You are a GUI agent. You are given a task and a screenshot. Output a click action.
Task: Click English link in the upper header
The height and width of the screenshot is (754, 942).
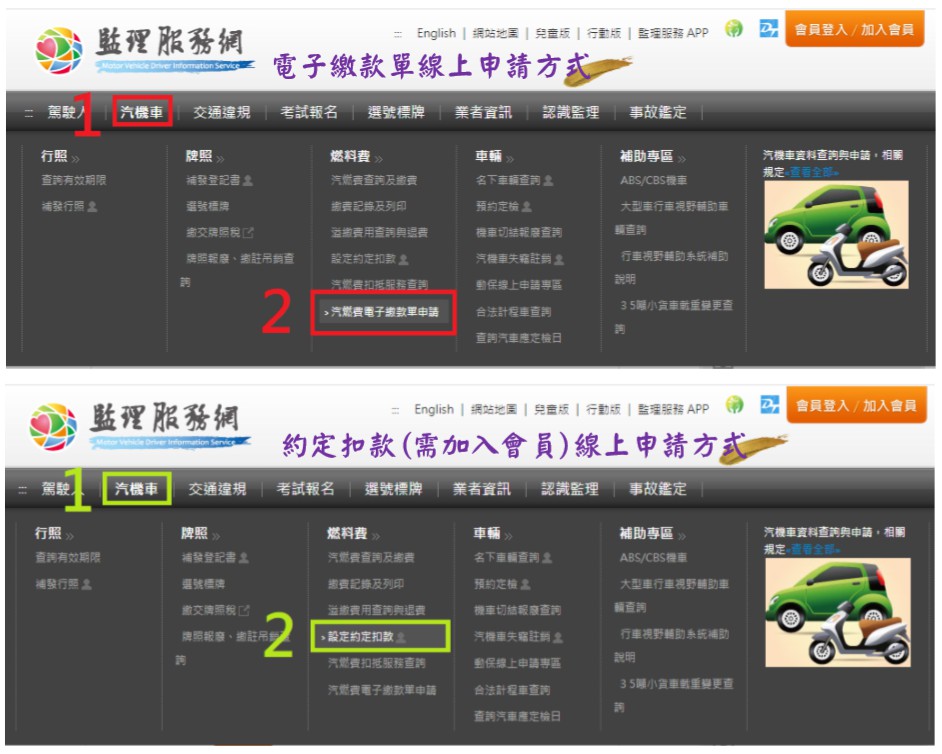436,33
